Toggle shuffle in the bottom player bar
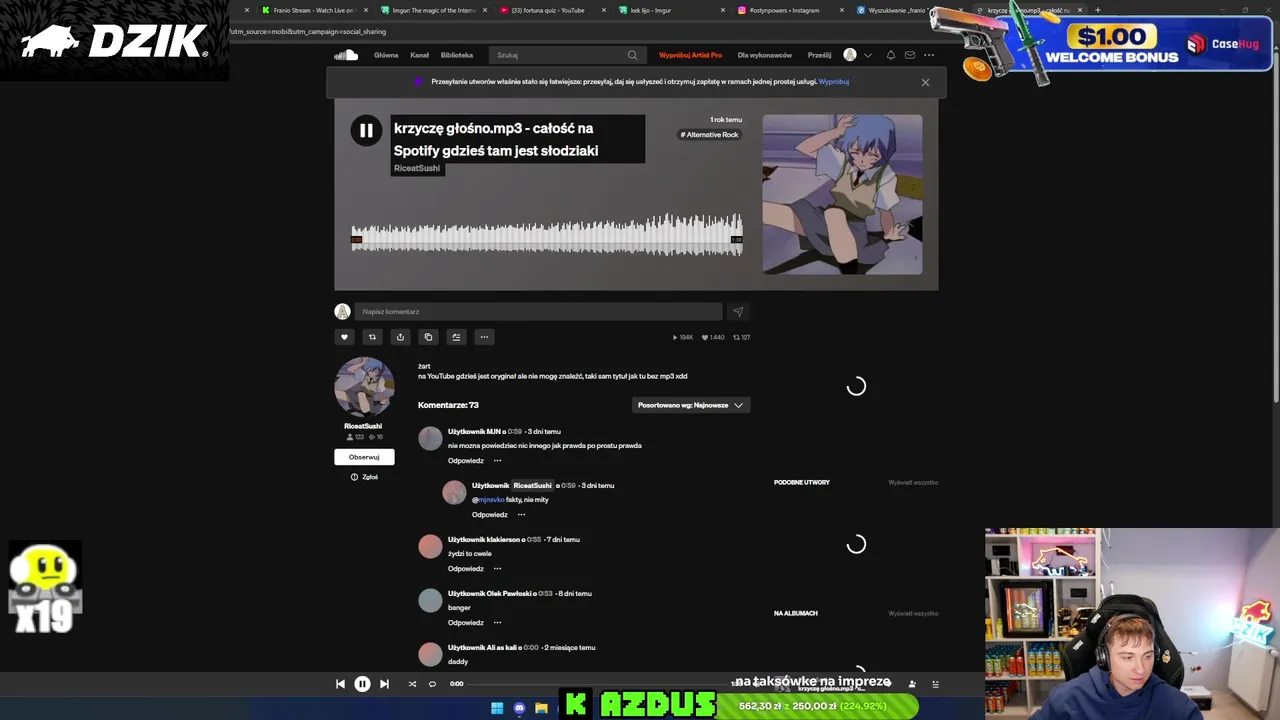The width and height of the screenshot is (1280, 720). point(412,684)
